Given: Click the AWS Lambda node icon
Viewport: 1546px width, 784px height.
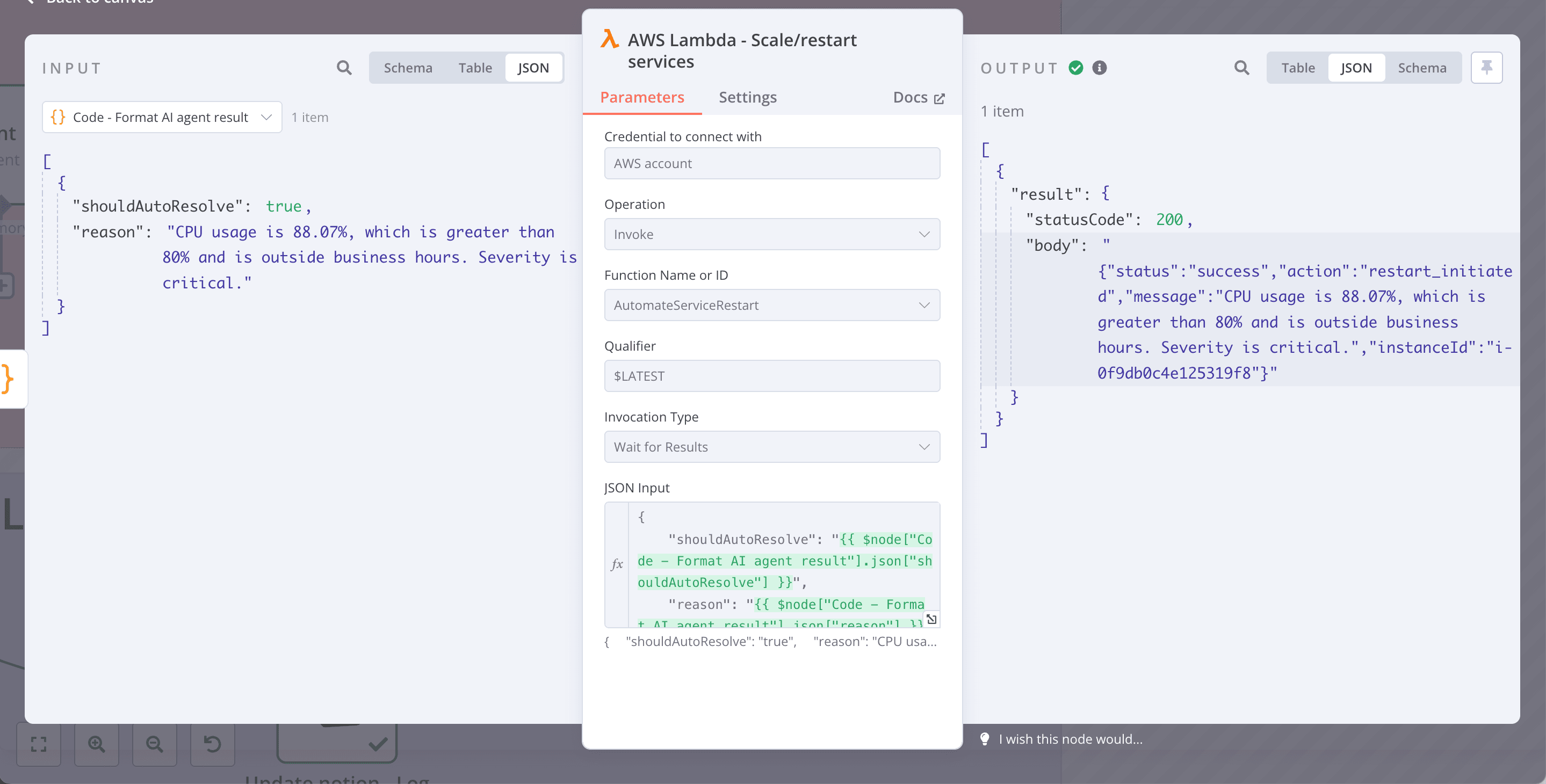Looking at the screenshot, I should [609, 40].
